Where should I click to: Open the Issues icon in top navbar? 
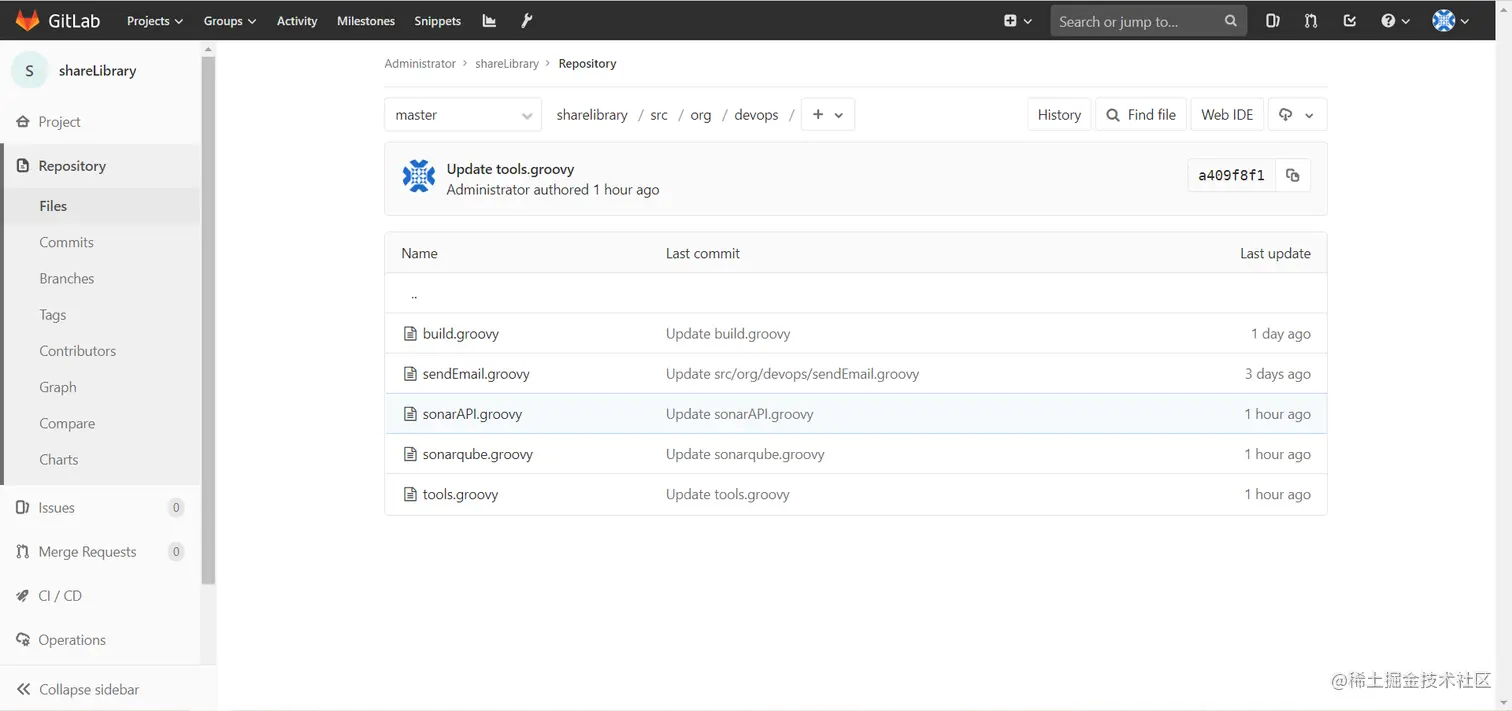click(1272, 21)
